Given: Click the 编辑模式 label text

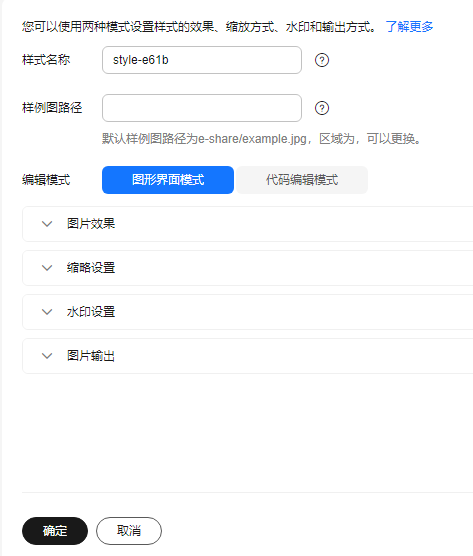Looking at the screenshot, I should (x=46, y=180).
